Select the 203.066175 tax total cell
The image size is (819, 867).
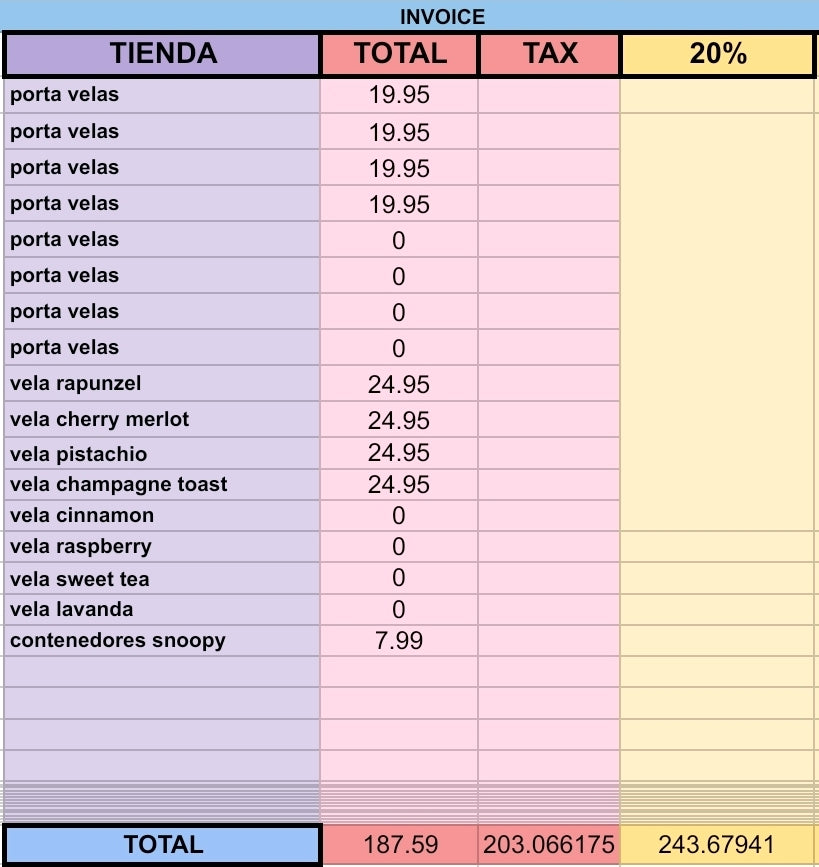549,844
